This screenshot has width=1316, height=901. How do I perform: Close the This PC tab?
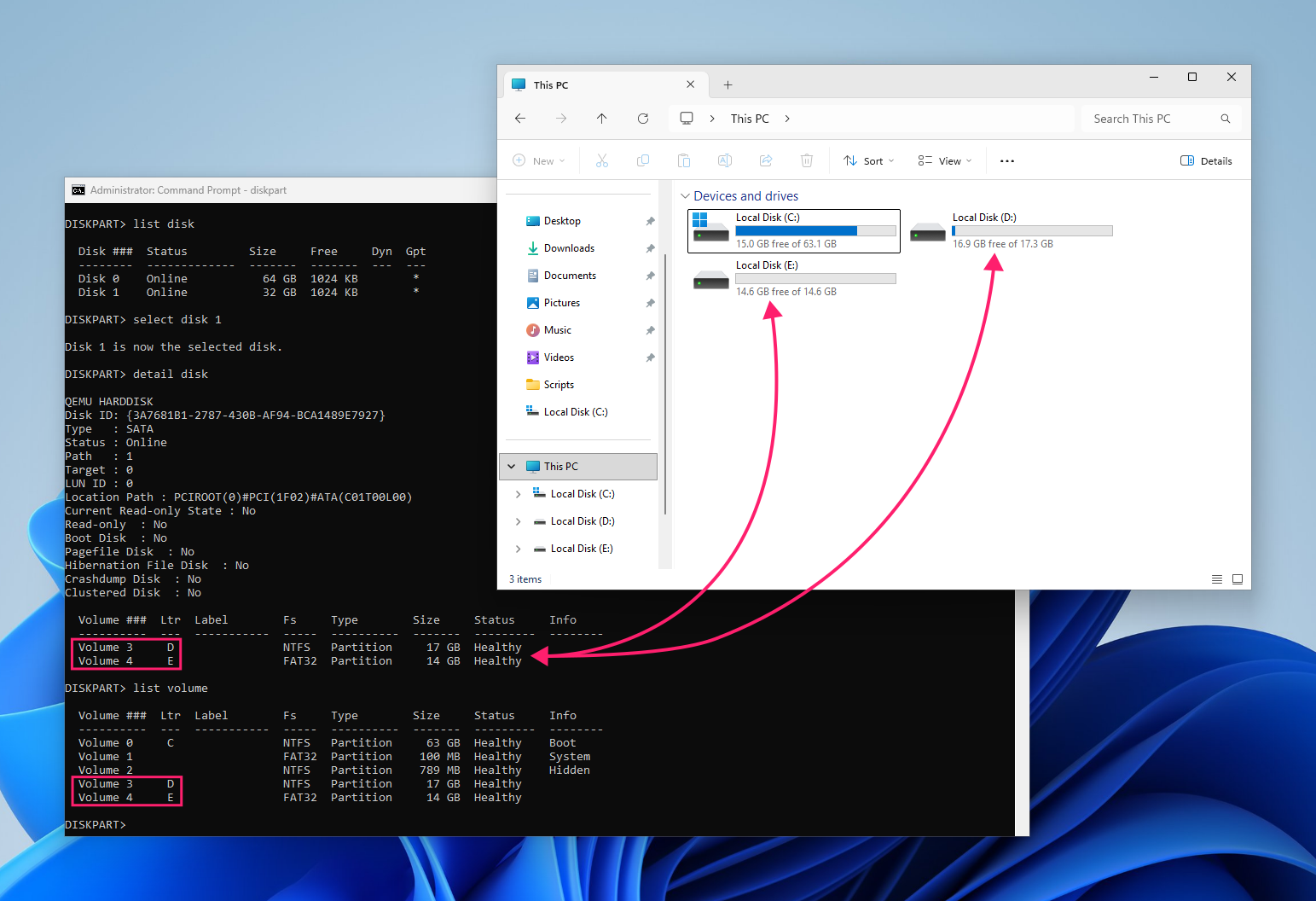[691, 84]
